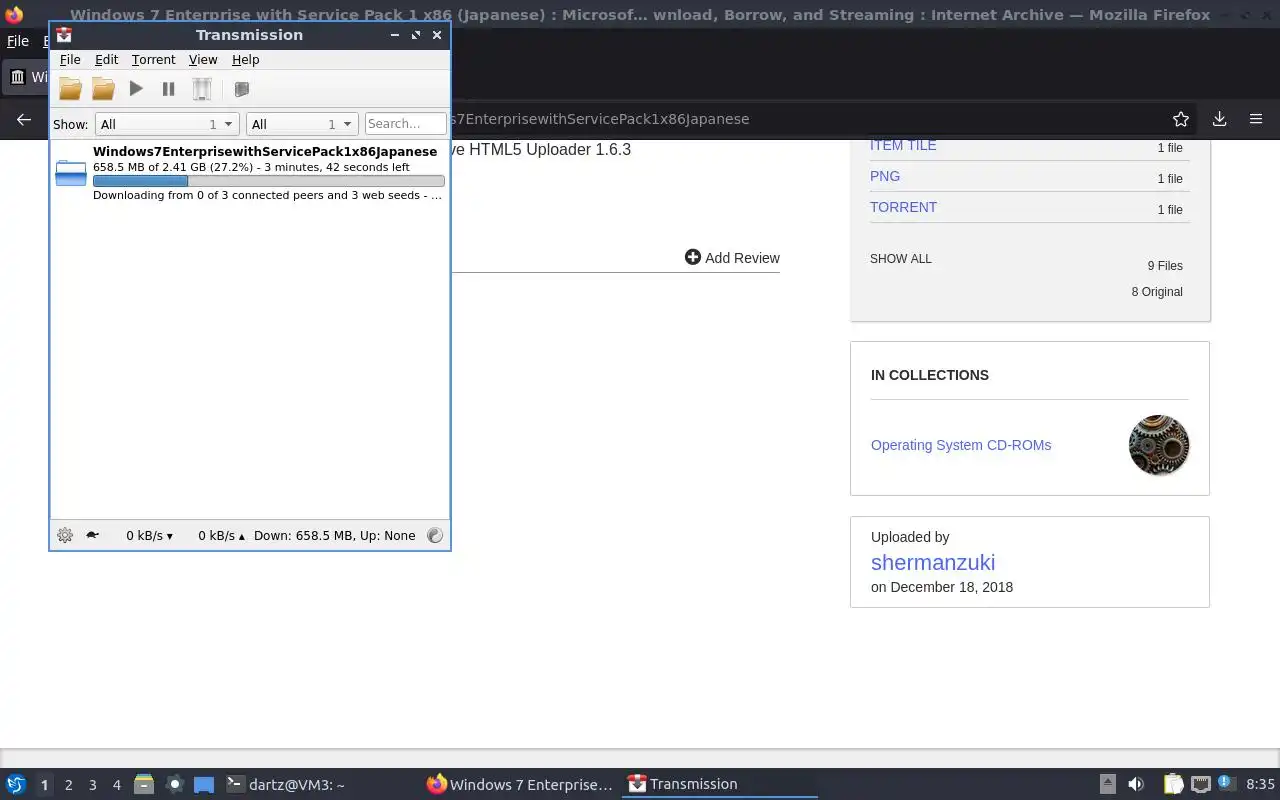Open the Torrent menu
The height and width of the screenshot is (800, 1280).
(153, 60)
